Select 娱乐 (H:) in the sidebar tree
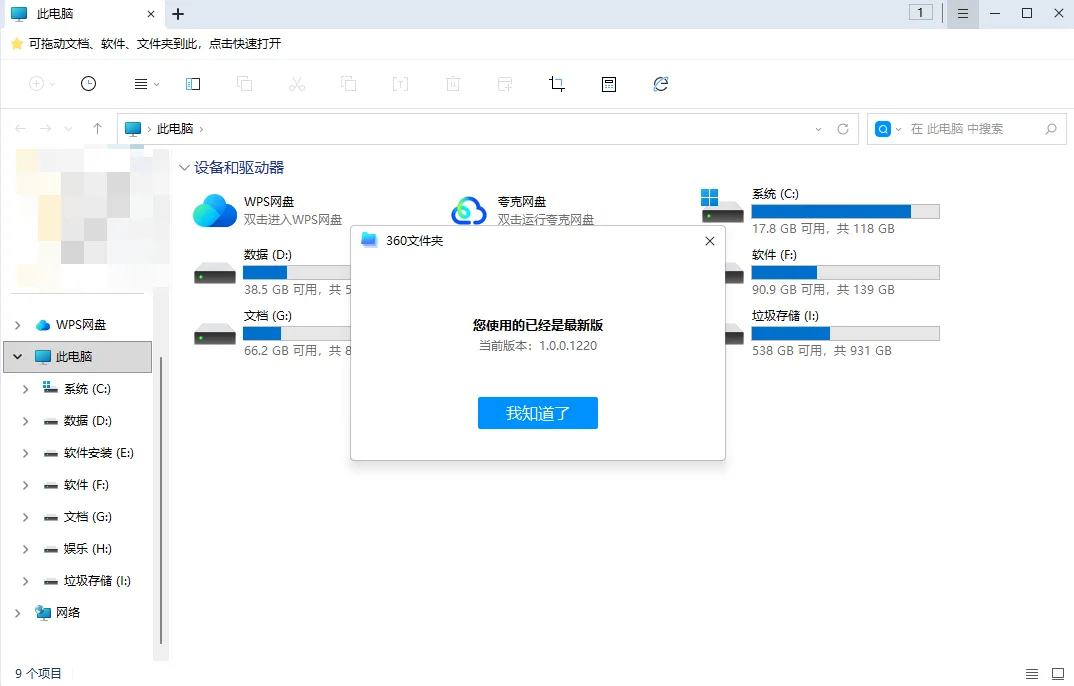Screen dimensions: 1074x686 78,549
